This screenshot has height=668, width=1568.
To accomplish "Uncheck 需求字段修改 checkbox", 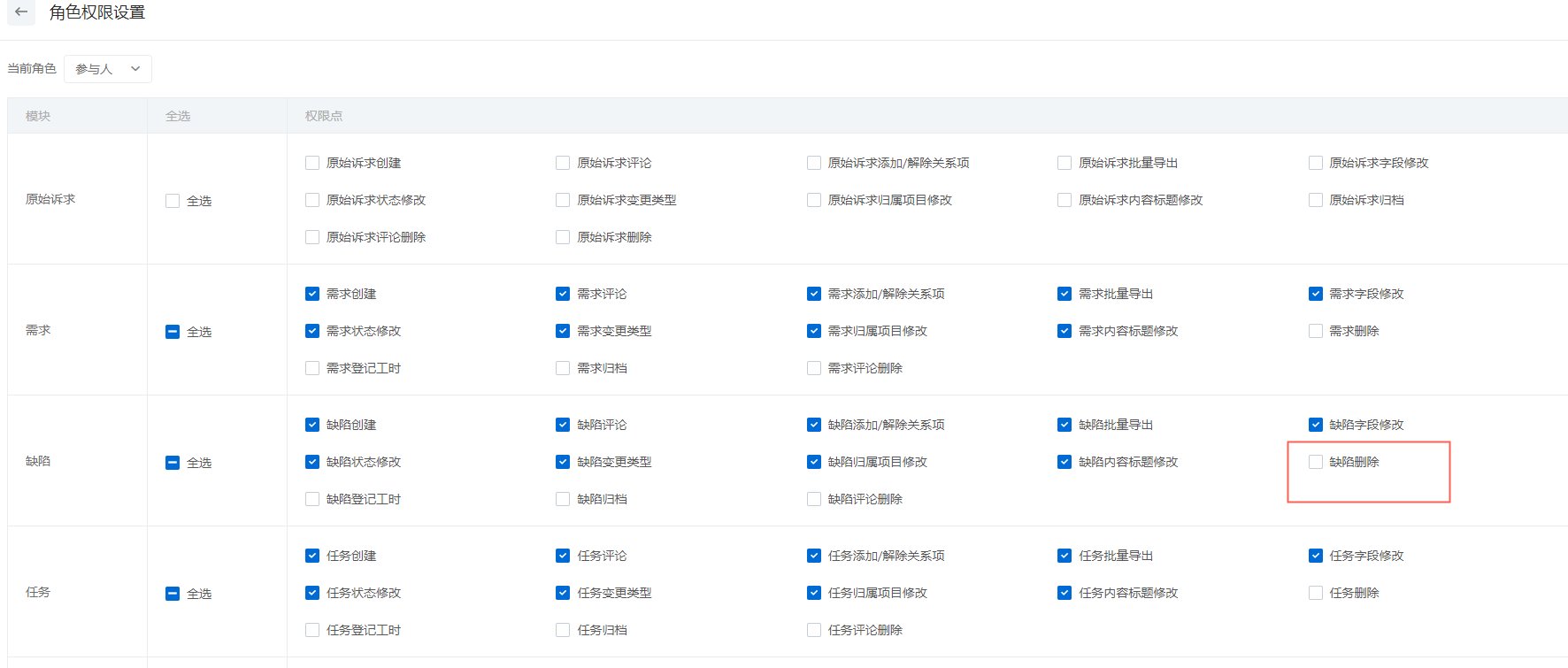I will [1316, 294].
